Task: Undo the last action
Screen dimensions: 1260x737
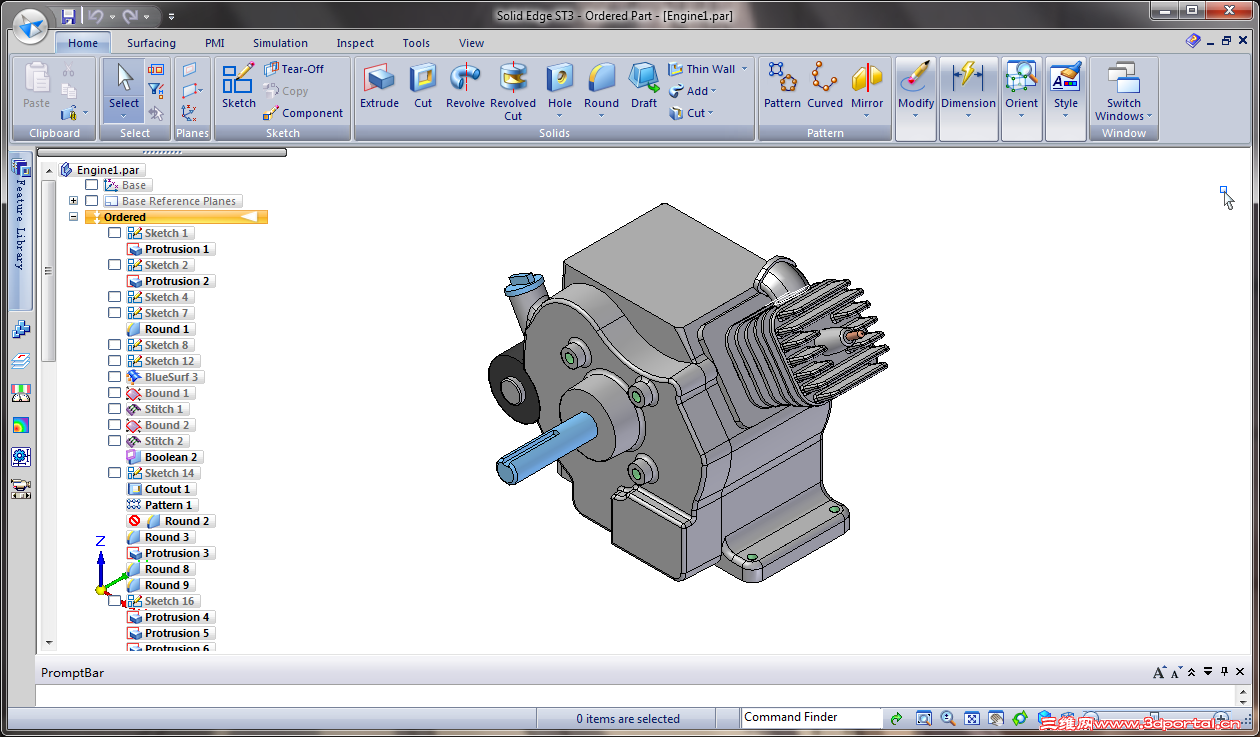Action: (95, 16)
